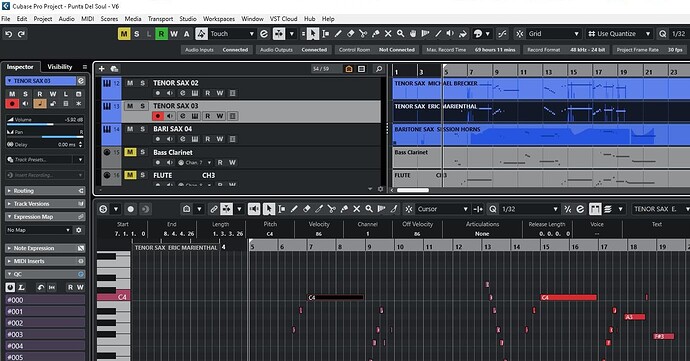The image size is (690, 361).
Task: Toggle global Solo S button in toolbar
Action: (137, 34)
